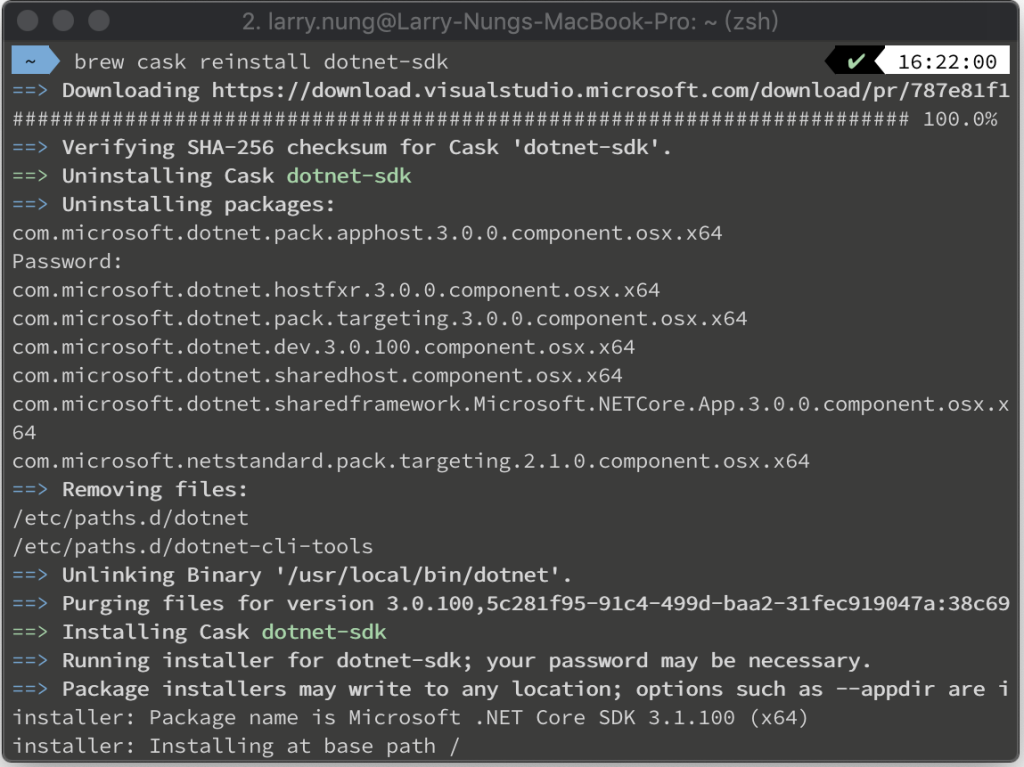Click the arrow before Removing files
Image resolution: width=1024 pixels, height=767 pixels.
30,489
